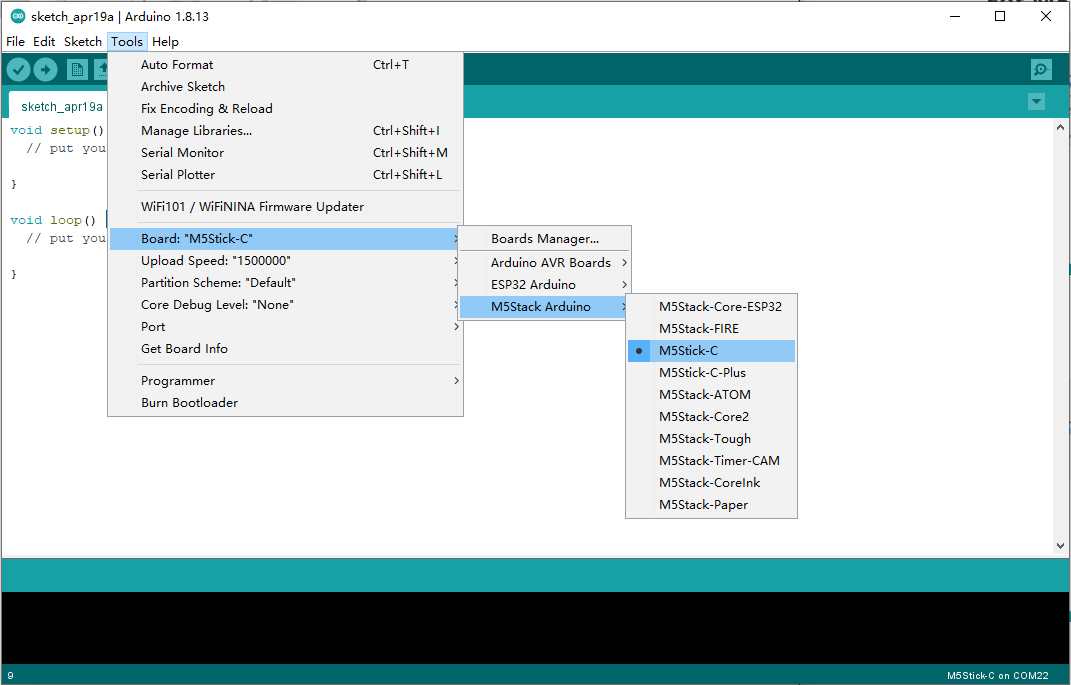Expand the Programmer submenu
The width and height of the screenshot is (1071, 685).
point(286,381)
